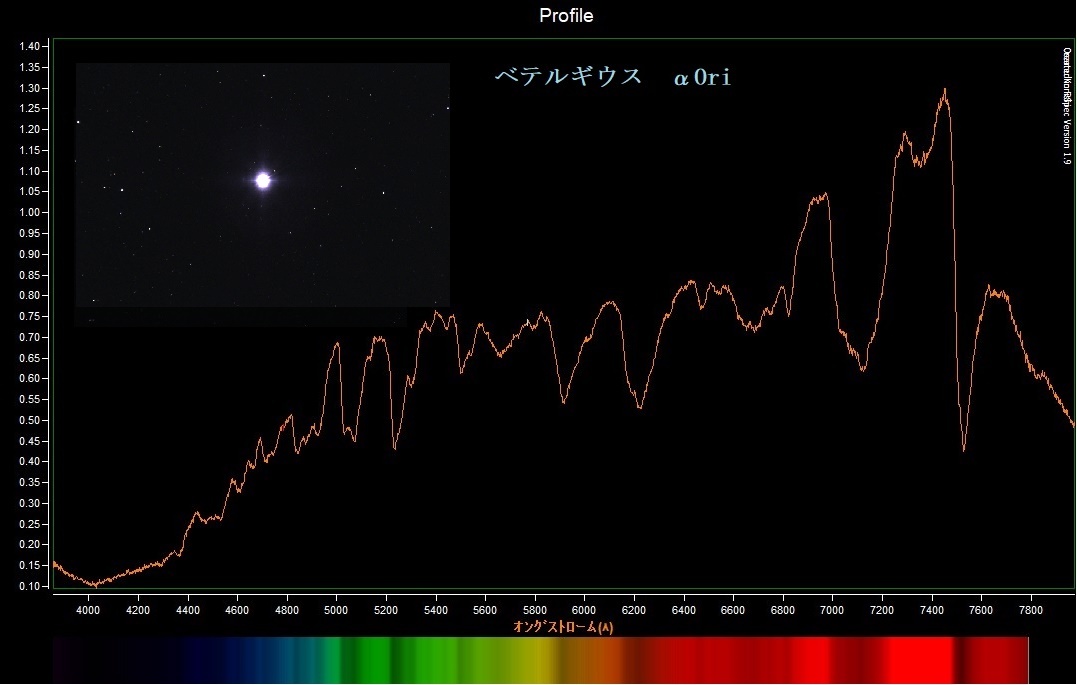Click the 7400 x-axis value

point(931,610)
